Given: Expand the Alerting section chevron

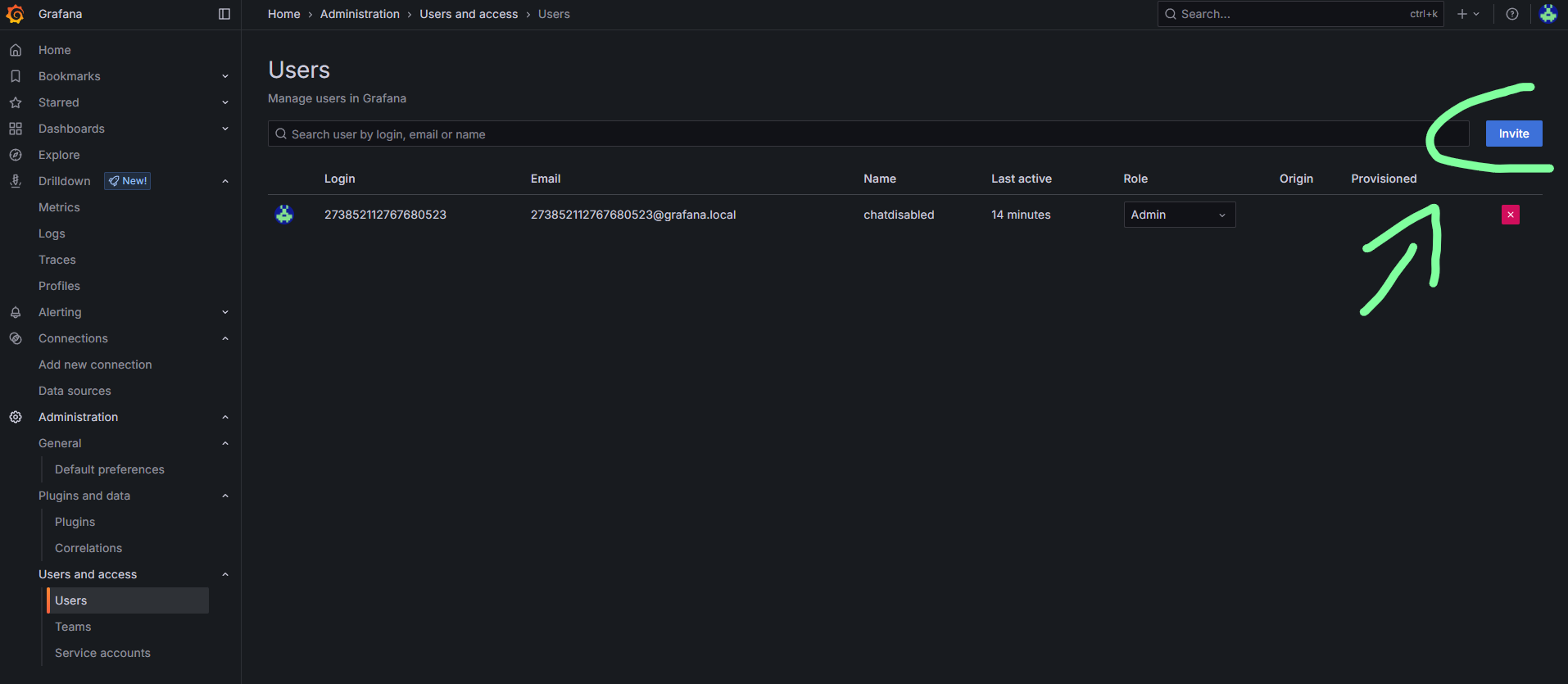Looking at the screenshot, I should pos(225,312).
